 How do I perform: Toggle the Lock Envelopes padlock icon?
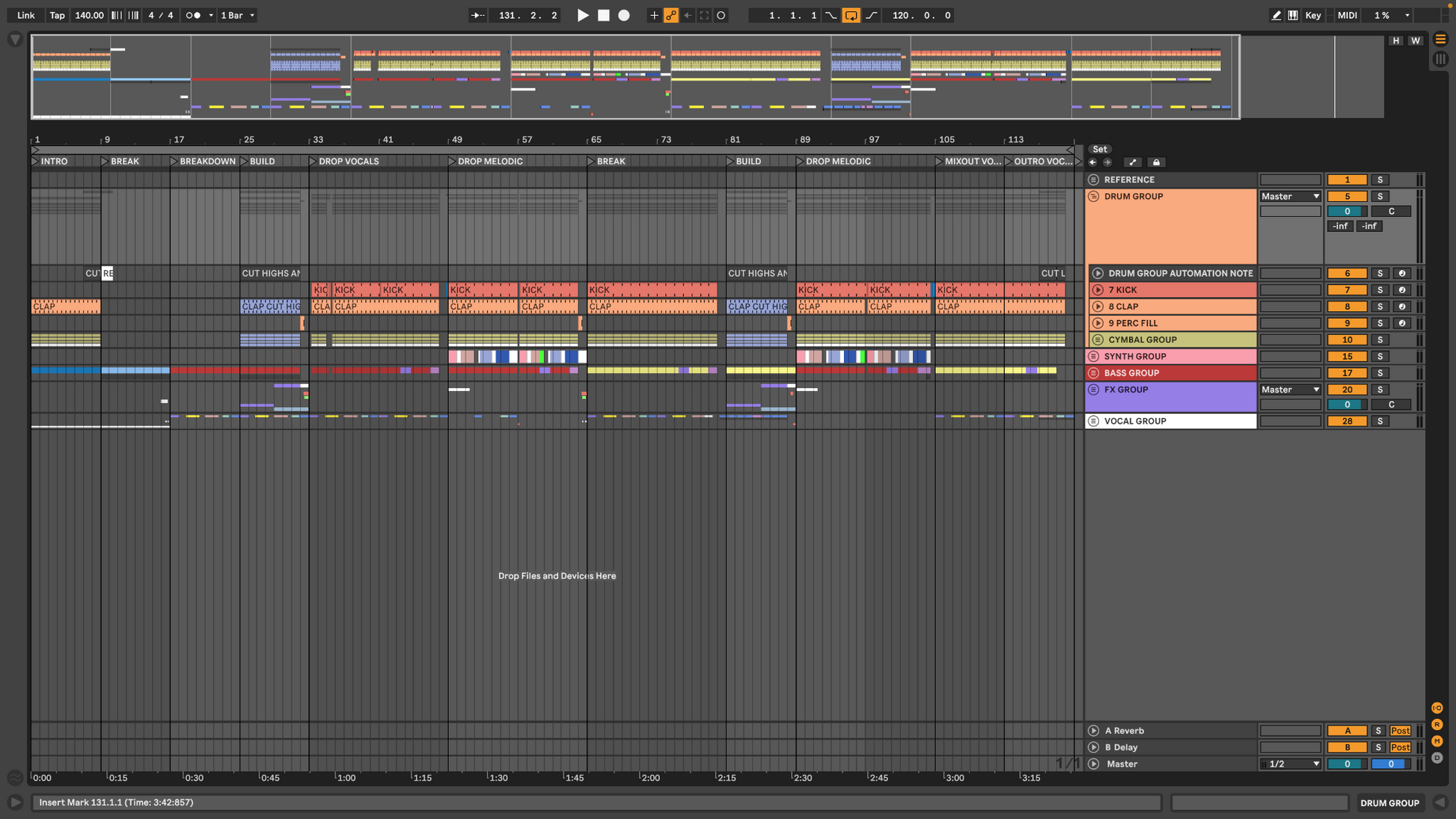point(1156,162)
